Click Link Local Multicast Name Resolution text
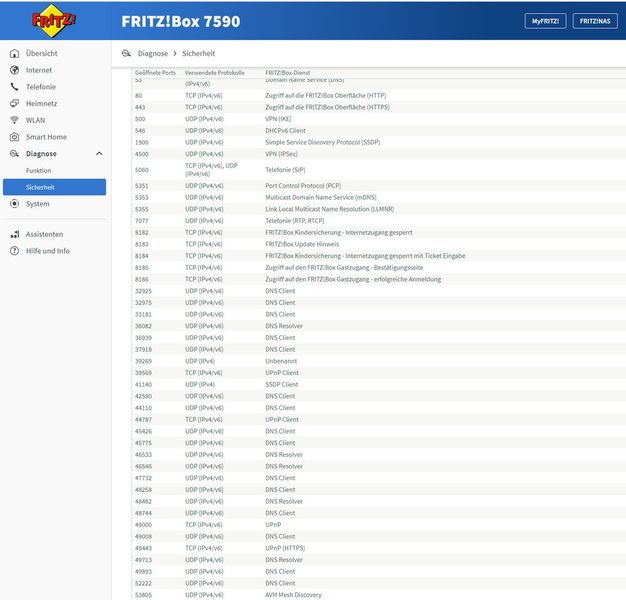 pos(330,209)
